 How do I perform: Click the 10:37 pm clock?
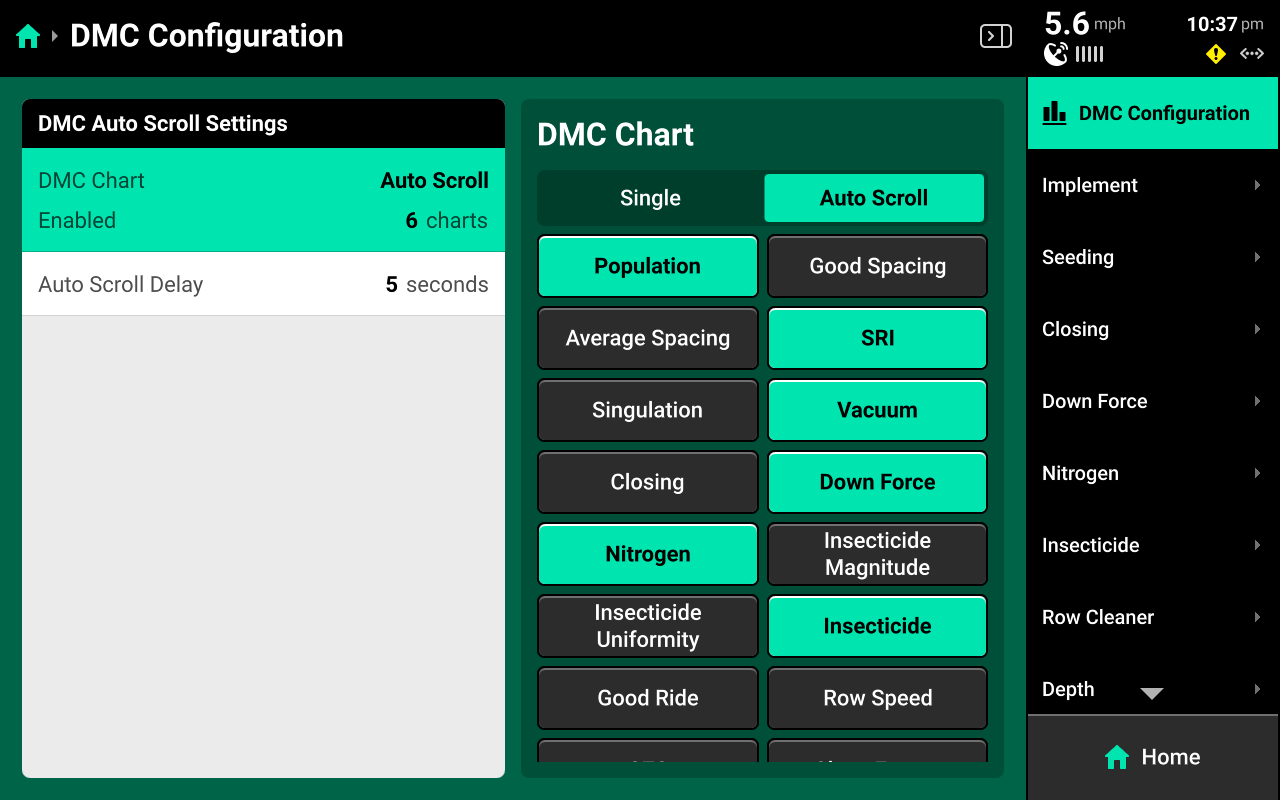pos(1225,24)
